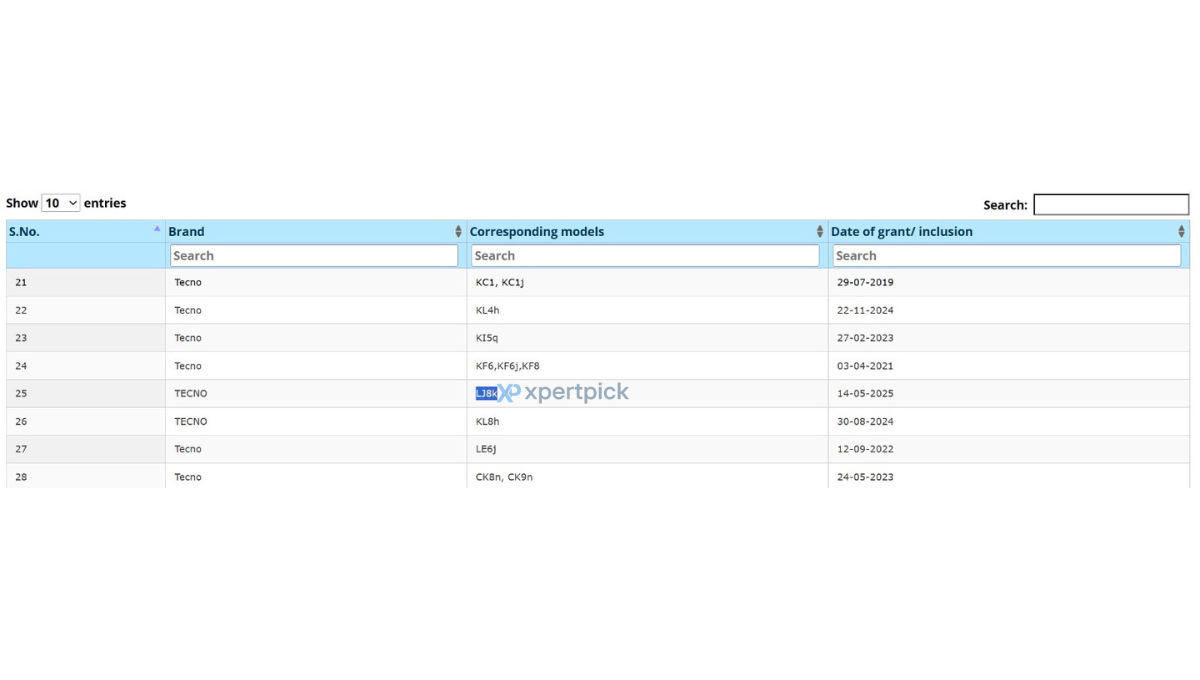Viewport: 1200px width, 680px height.
Task: Click the KC1, KC1j model cell
Action: [500, 283]
